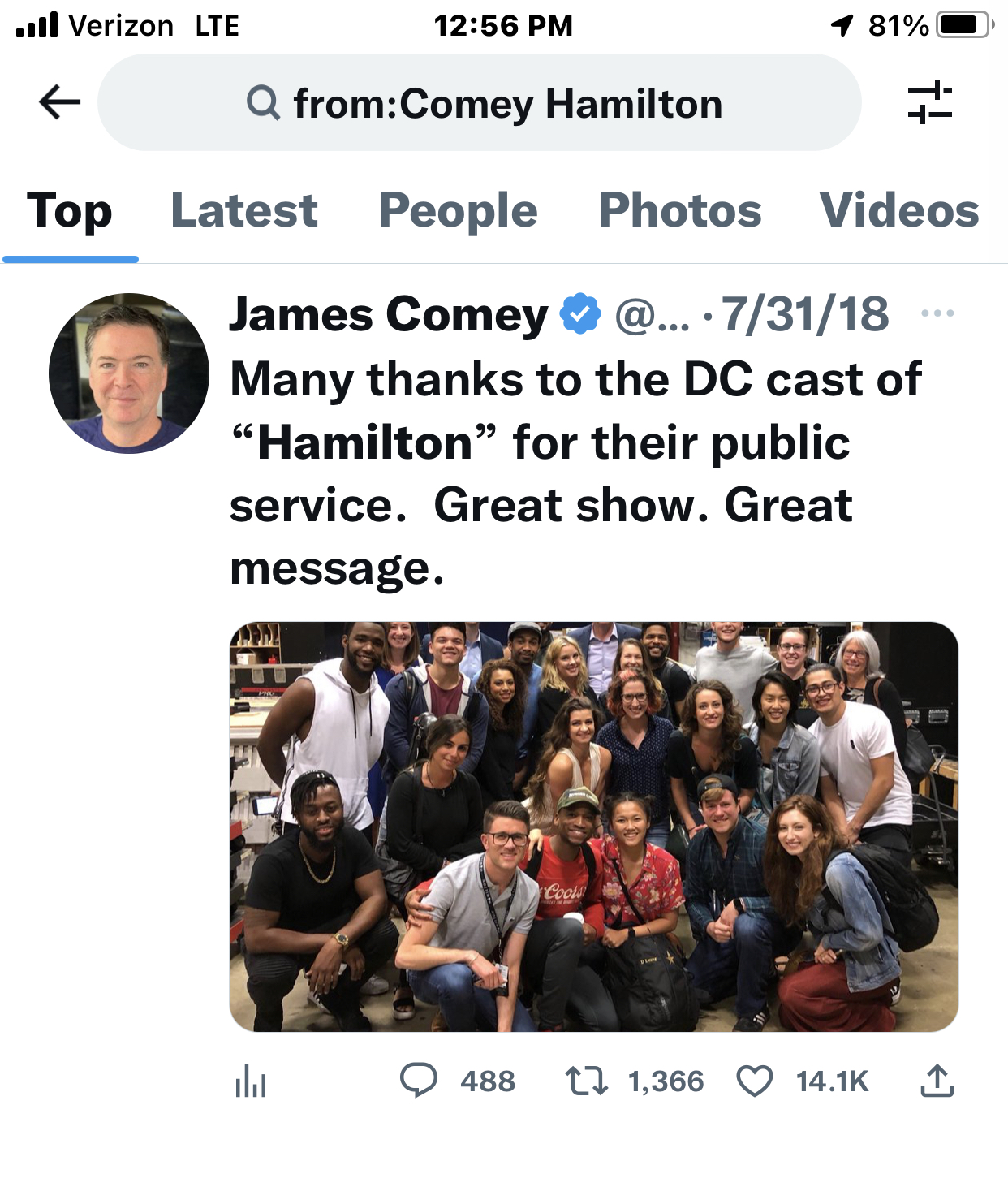Retweet the James Comey tweet

(586, 1081)
